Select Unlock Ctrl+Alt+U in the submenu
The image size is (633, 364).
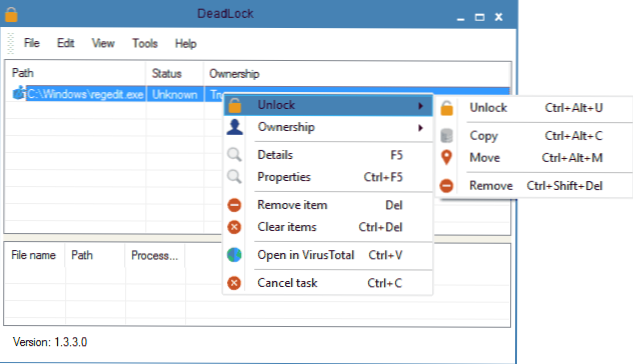click(x=534, y=108)
